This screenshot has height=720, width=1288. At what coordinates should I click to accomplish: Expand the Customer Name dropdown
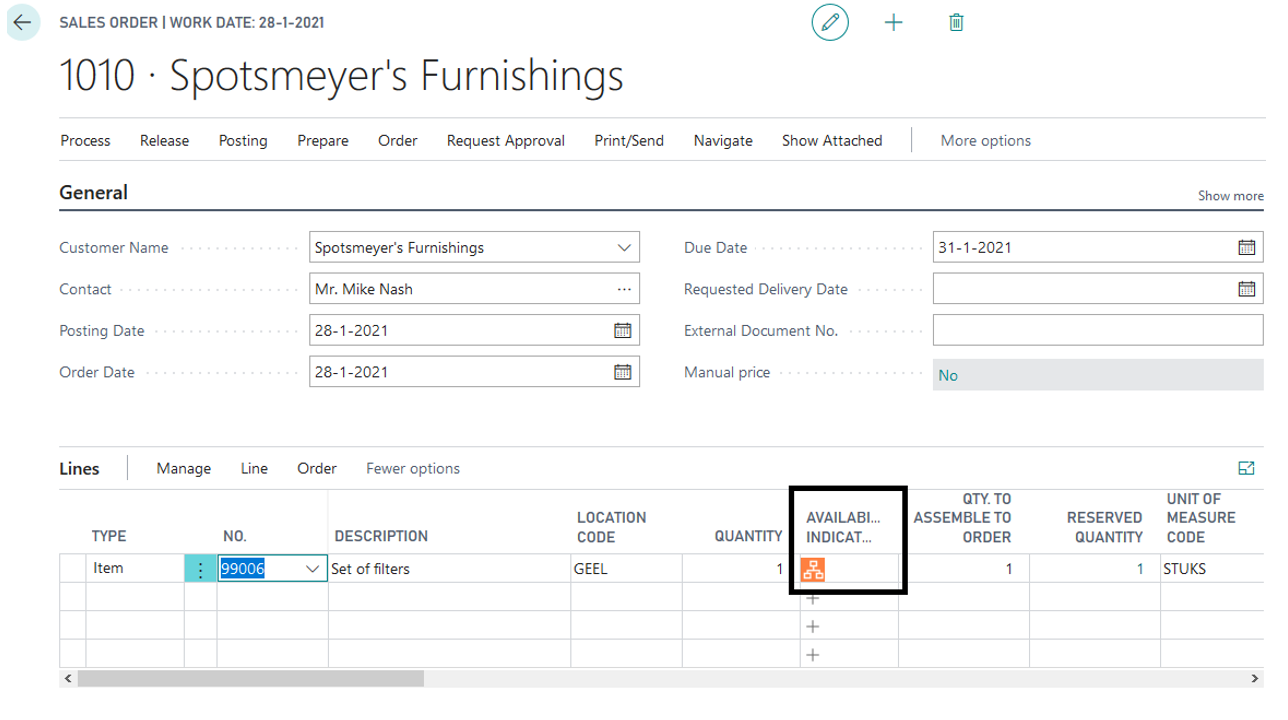(624, 248)
